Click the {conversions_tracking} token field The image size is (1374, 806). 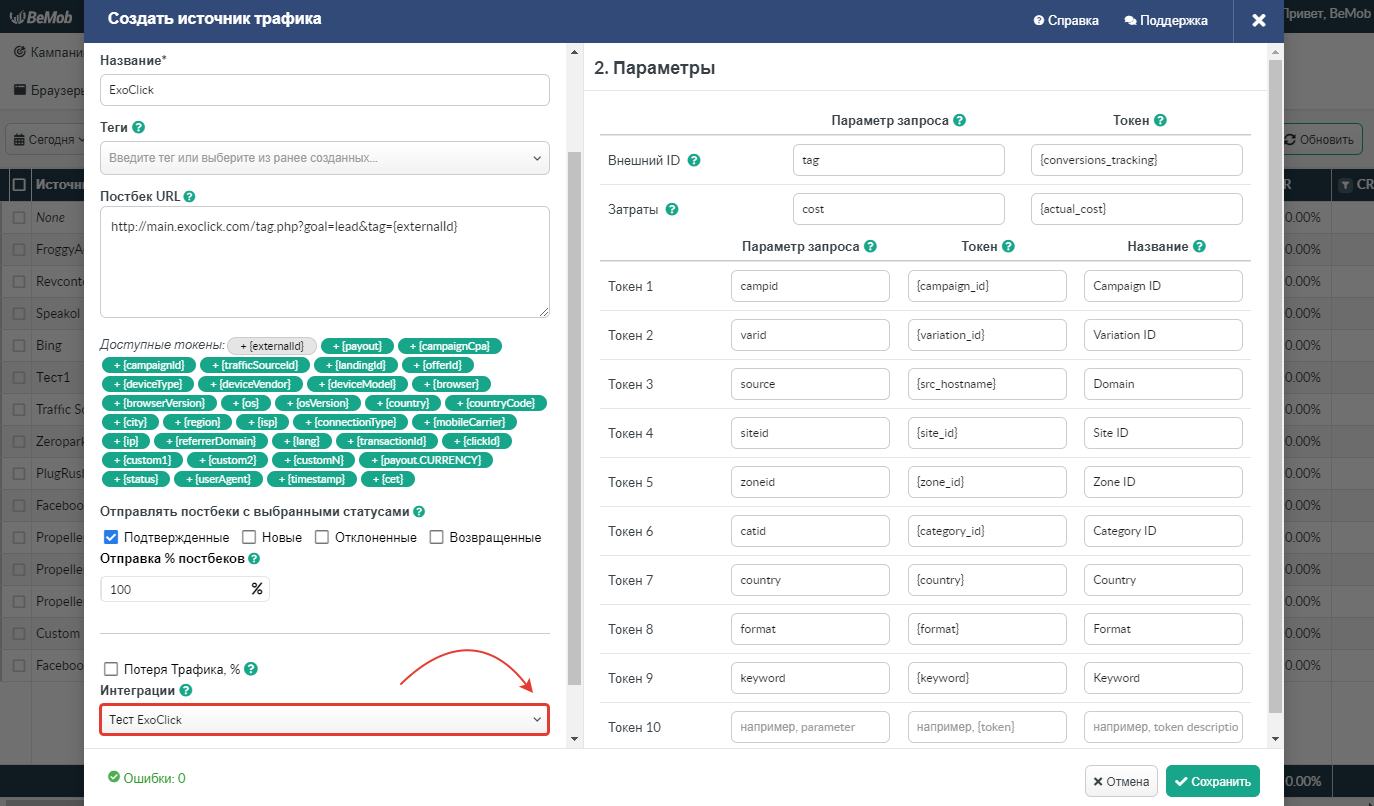1136,160
